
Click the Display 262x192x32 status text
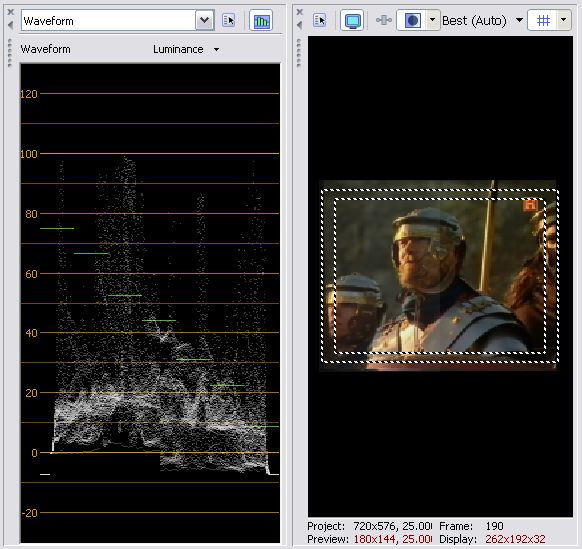pyautogui.click(x=492, y=539)
